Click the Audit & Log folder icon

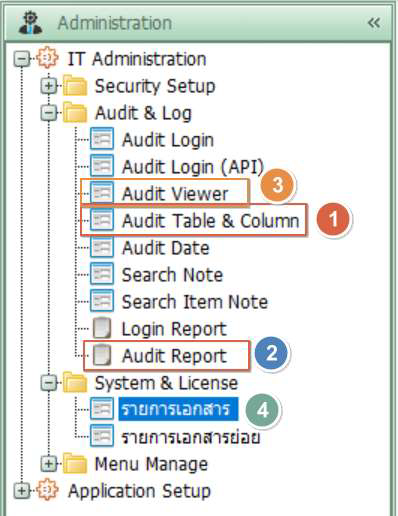(75, 112)
